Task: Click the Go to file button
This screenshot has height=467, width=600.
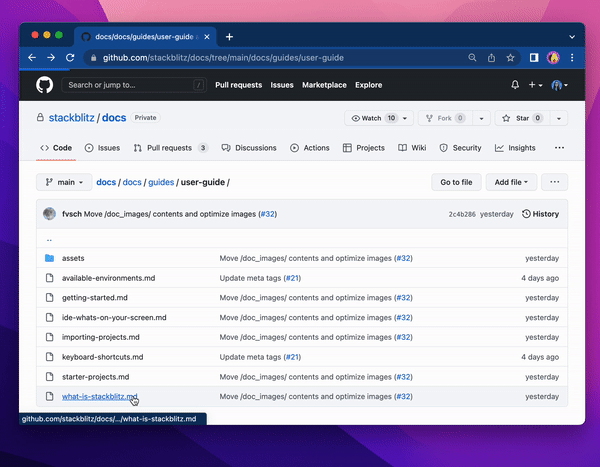Action: pos(456,182)
